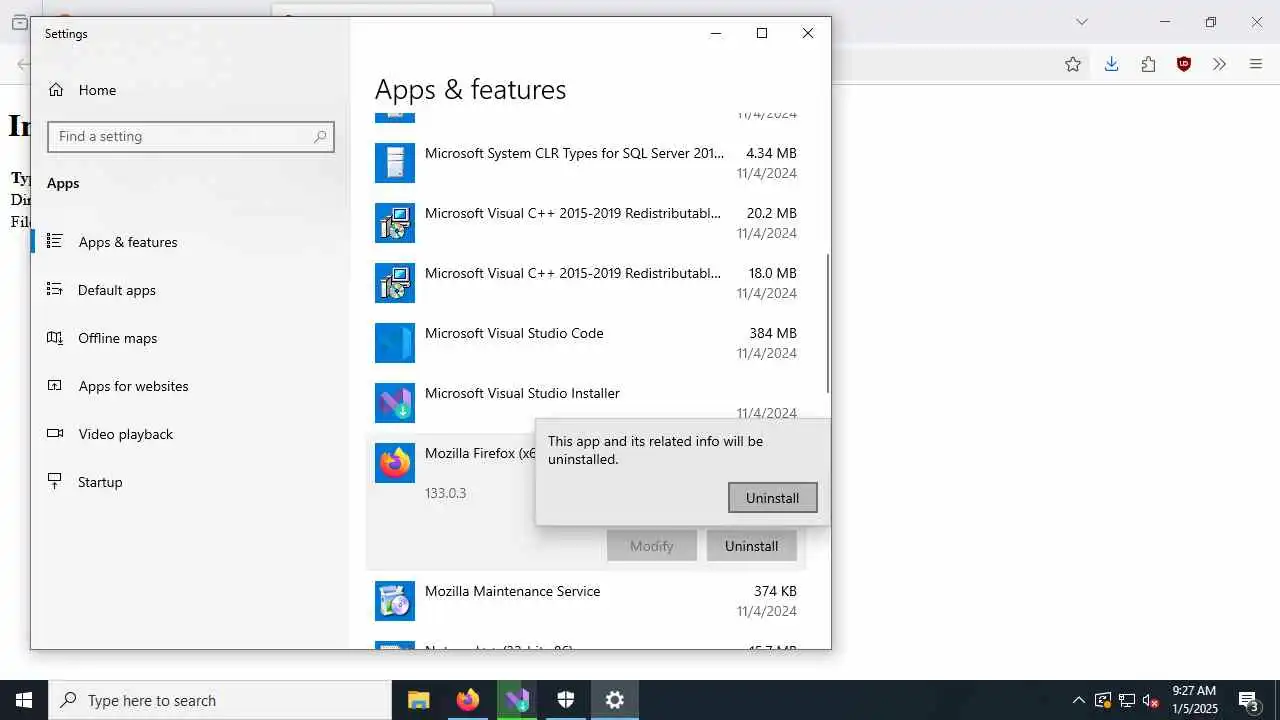This screenshot has width=1280, height=720.
Task: Switch to Firefox on taskbar
Action: (x=467, y=700)
